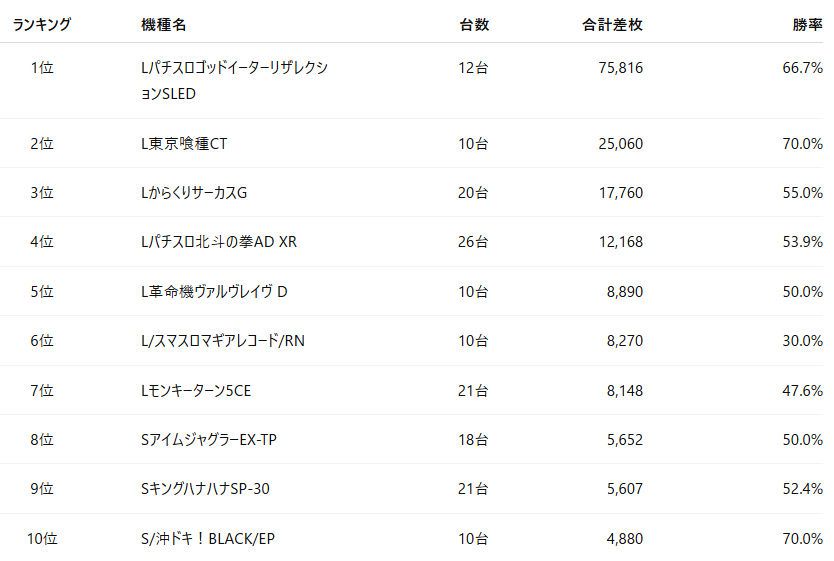The height and width of the screenshot is (561, 834).
Task: Click the ランキング column header
Action: 42,24
